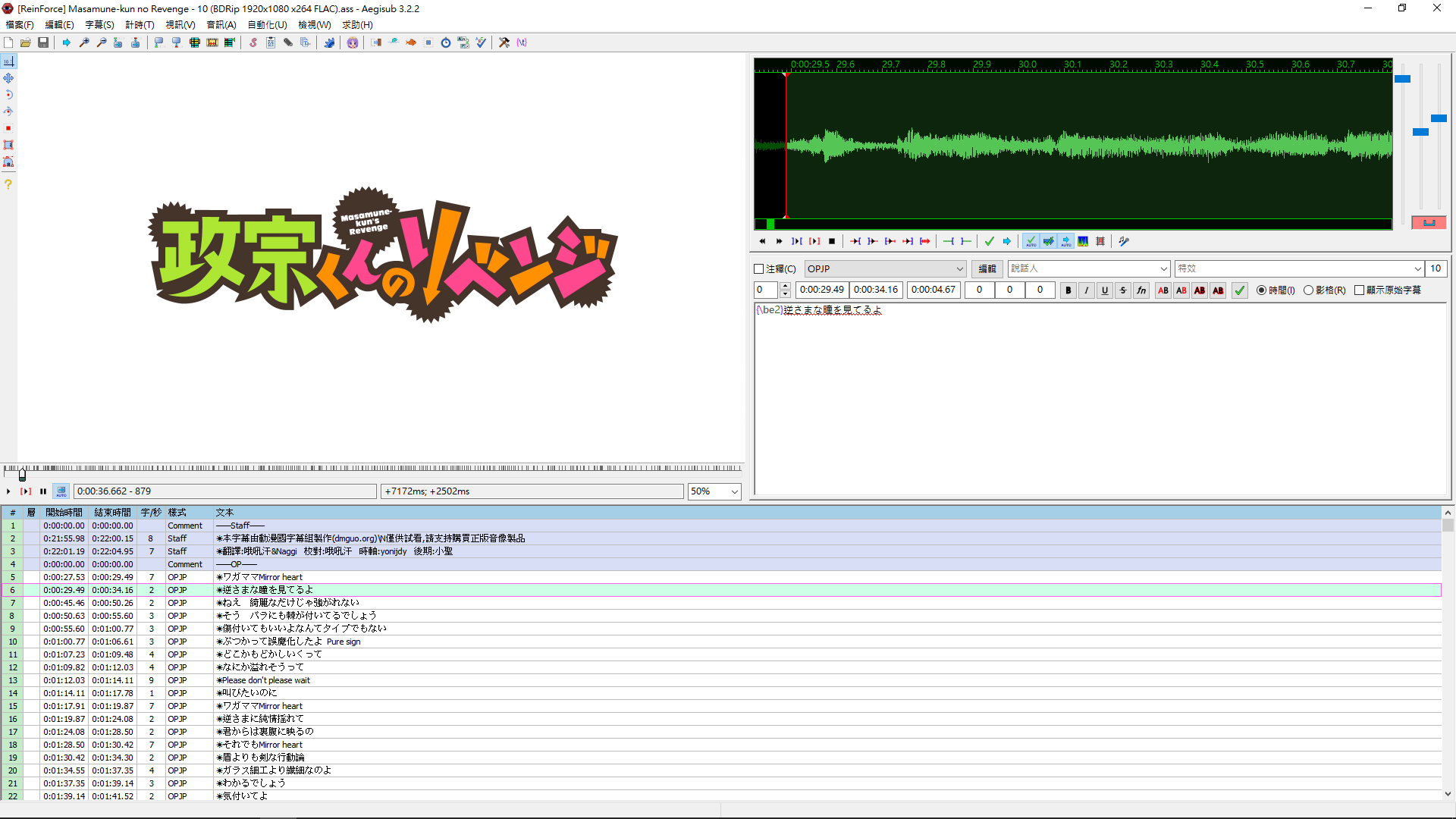This screenshot has width=1456, height=819.
Task: Click the 編輯 style edit button
Action: 987,269
